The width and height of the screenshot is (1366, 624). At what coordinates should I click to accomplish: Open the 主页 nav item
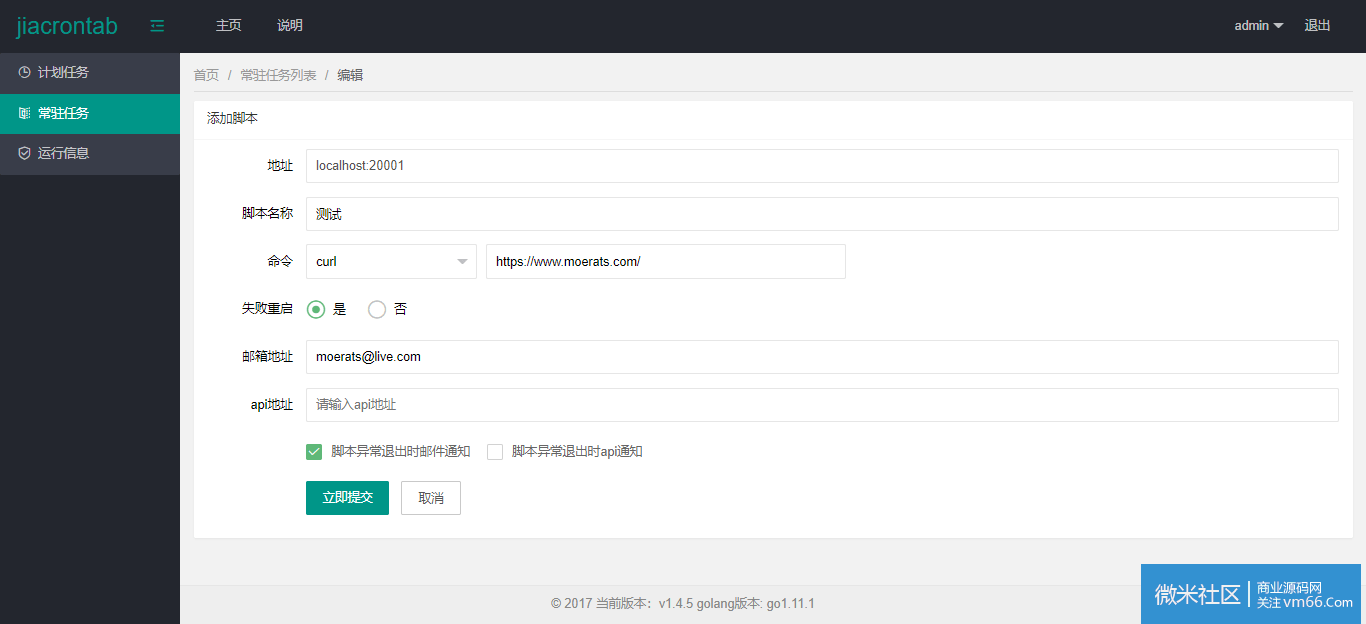pyautogui.click(x=229, y=26)
